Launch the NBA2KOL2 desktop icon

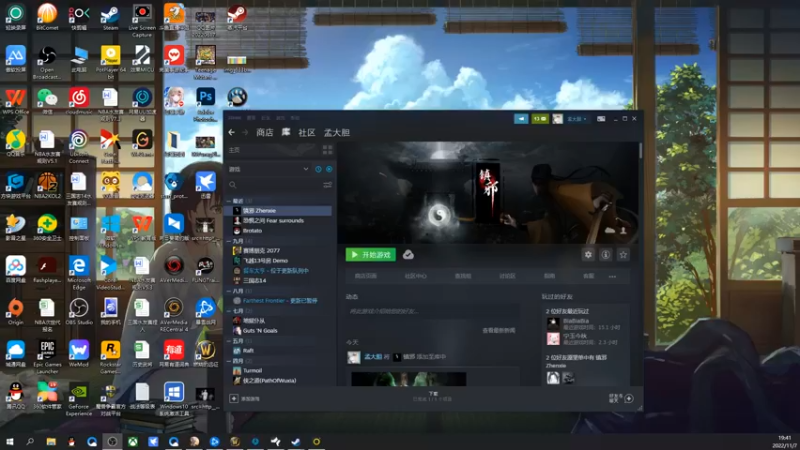(47, 185)
